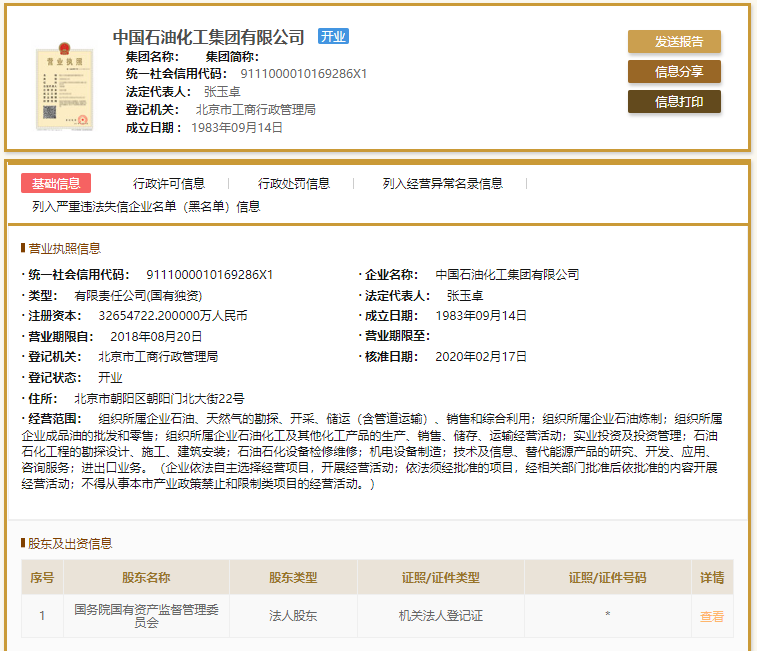Click the 法人股东 cell
Screen dimensions: 757x651
[x=293, y=616]
